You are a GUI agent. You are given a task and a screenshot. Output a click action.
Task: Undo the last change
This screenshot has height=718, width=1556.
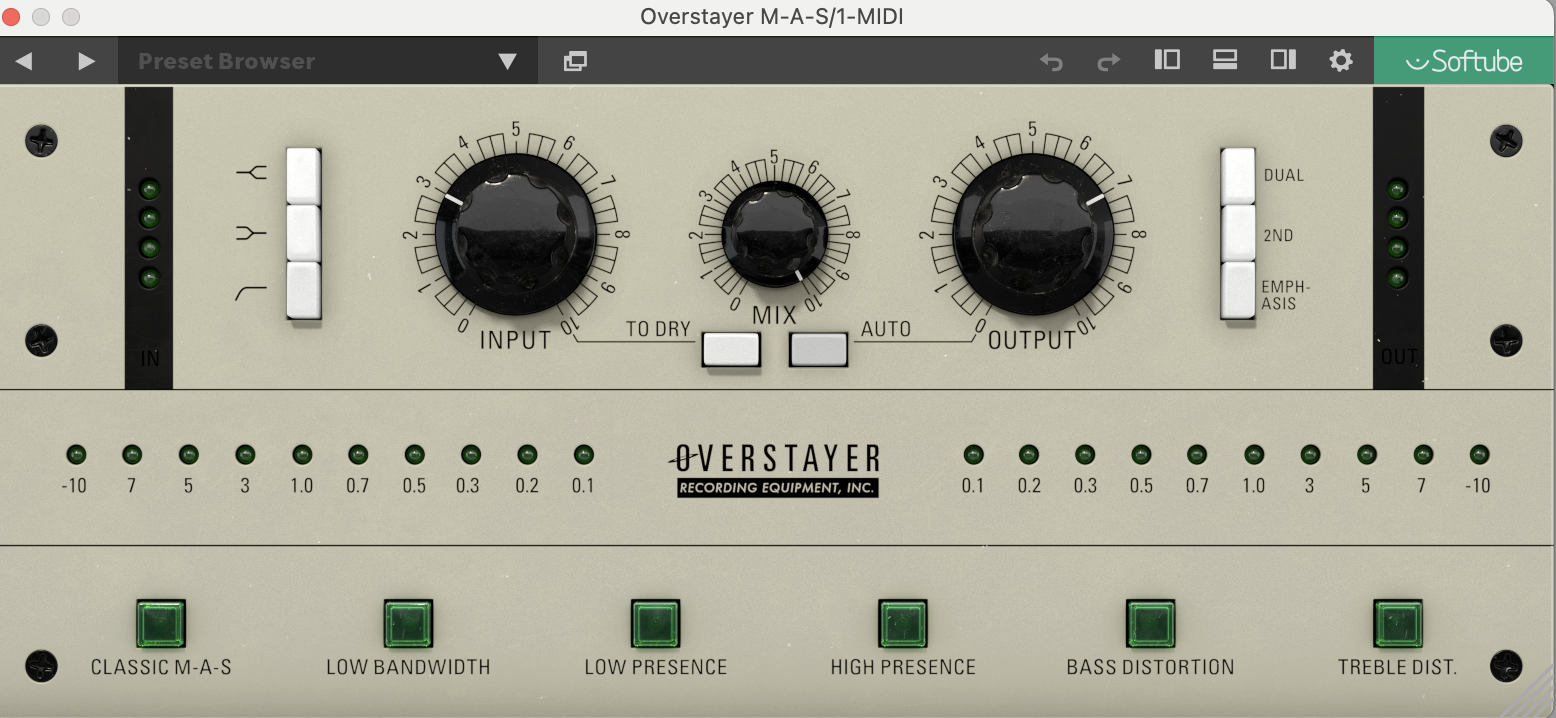point(1051,61)
